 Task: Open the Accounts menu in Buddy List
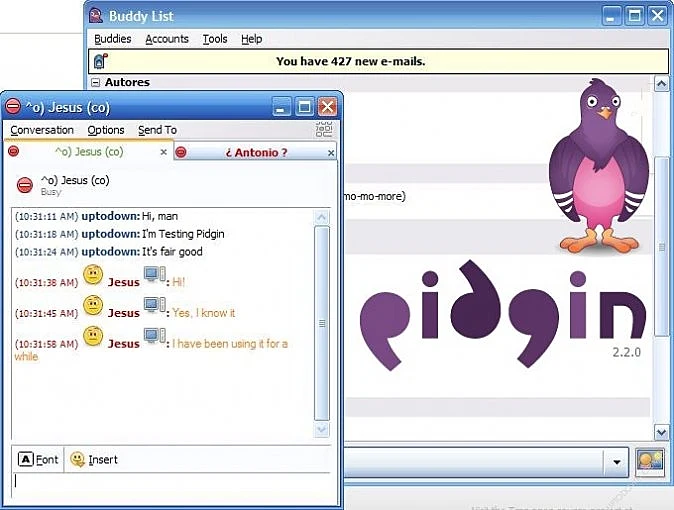(x=167, y=39)
